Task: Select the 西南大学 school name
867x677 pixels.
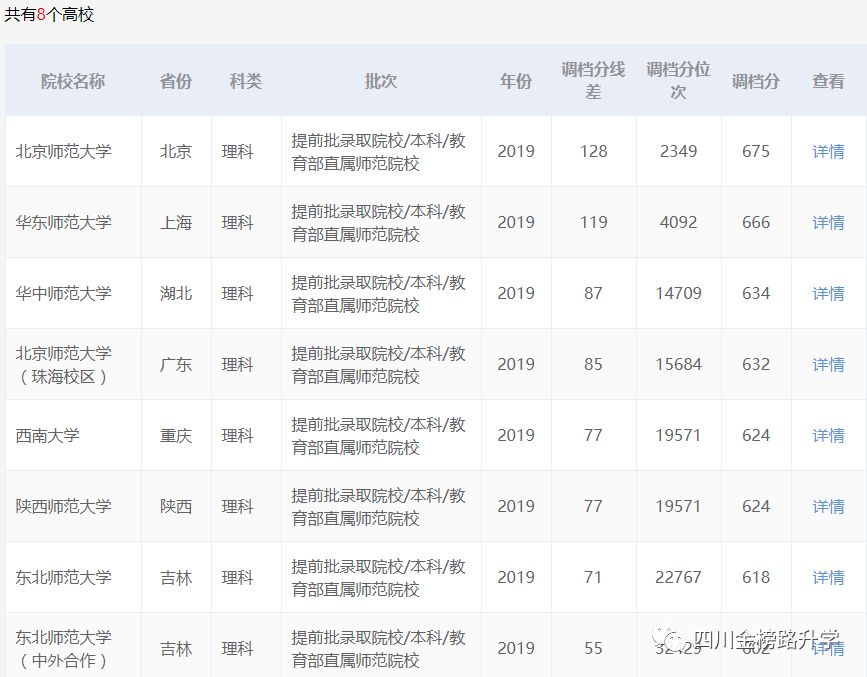Action: [48, 435]
